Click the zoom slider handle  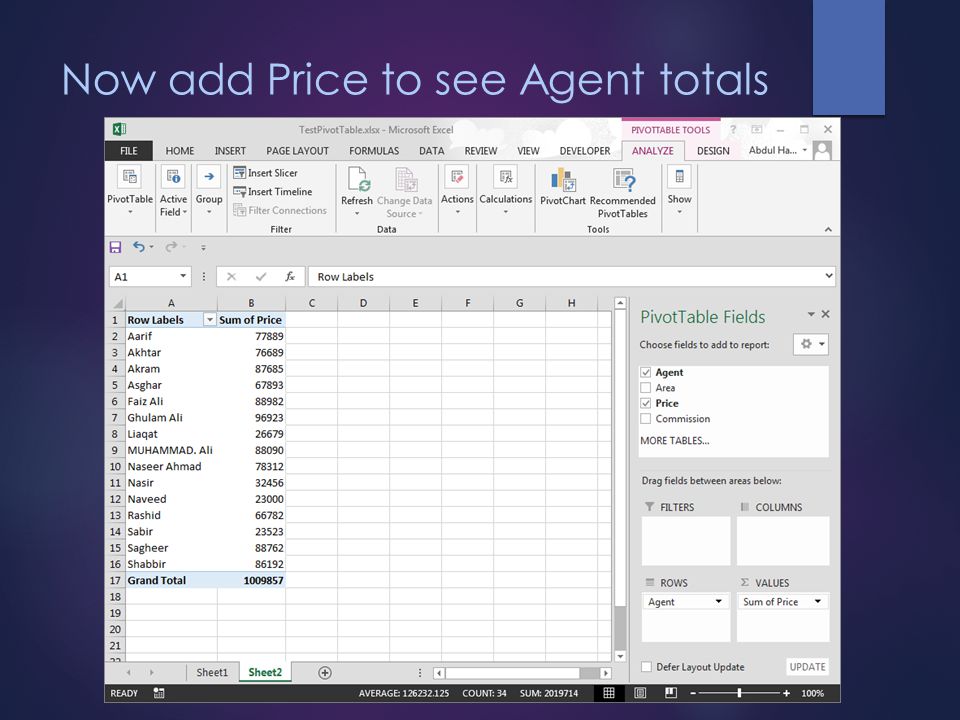point(740,693)
